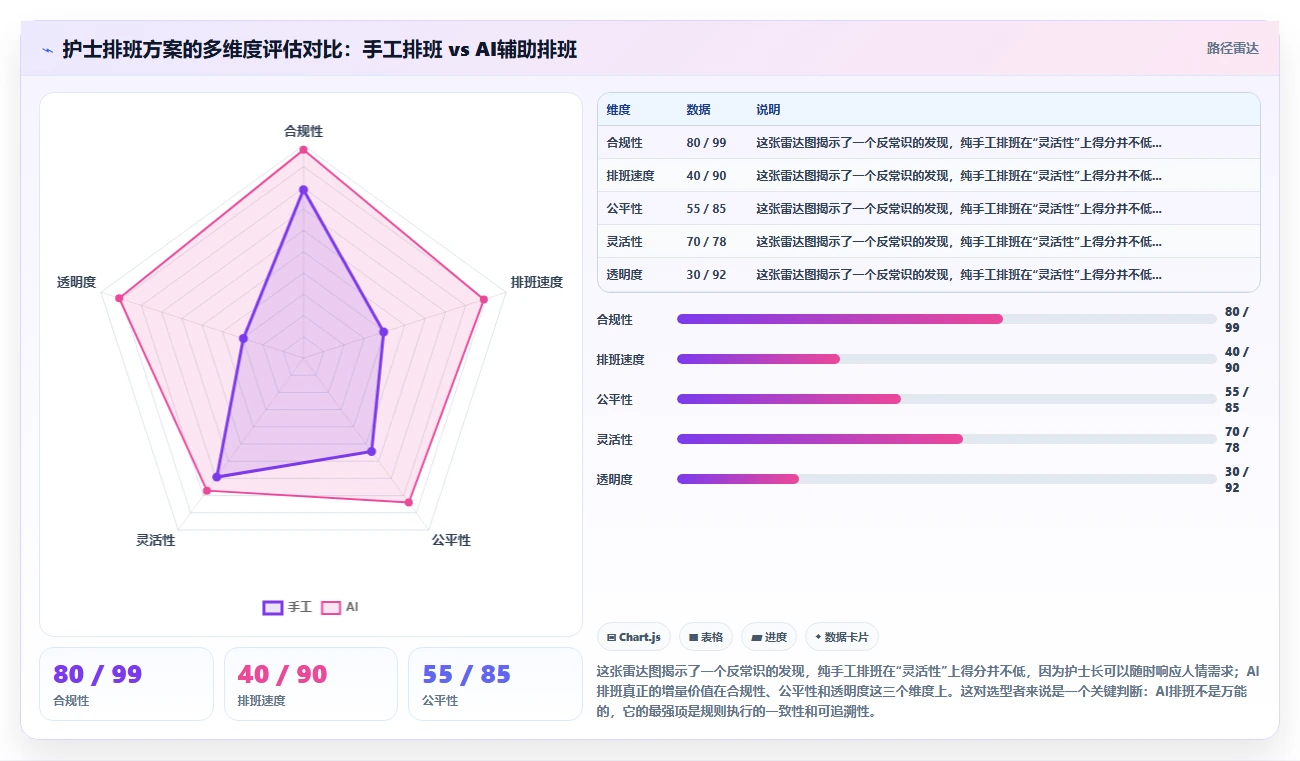Click the 路径雷达 label in the header
The width and height of the screenshot is (1300, 761).
1232,48
